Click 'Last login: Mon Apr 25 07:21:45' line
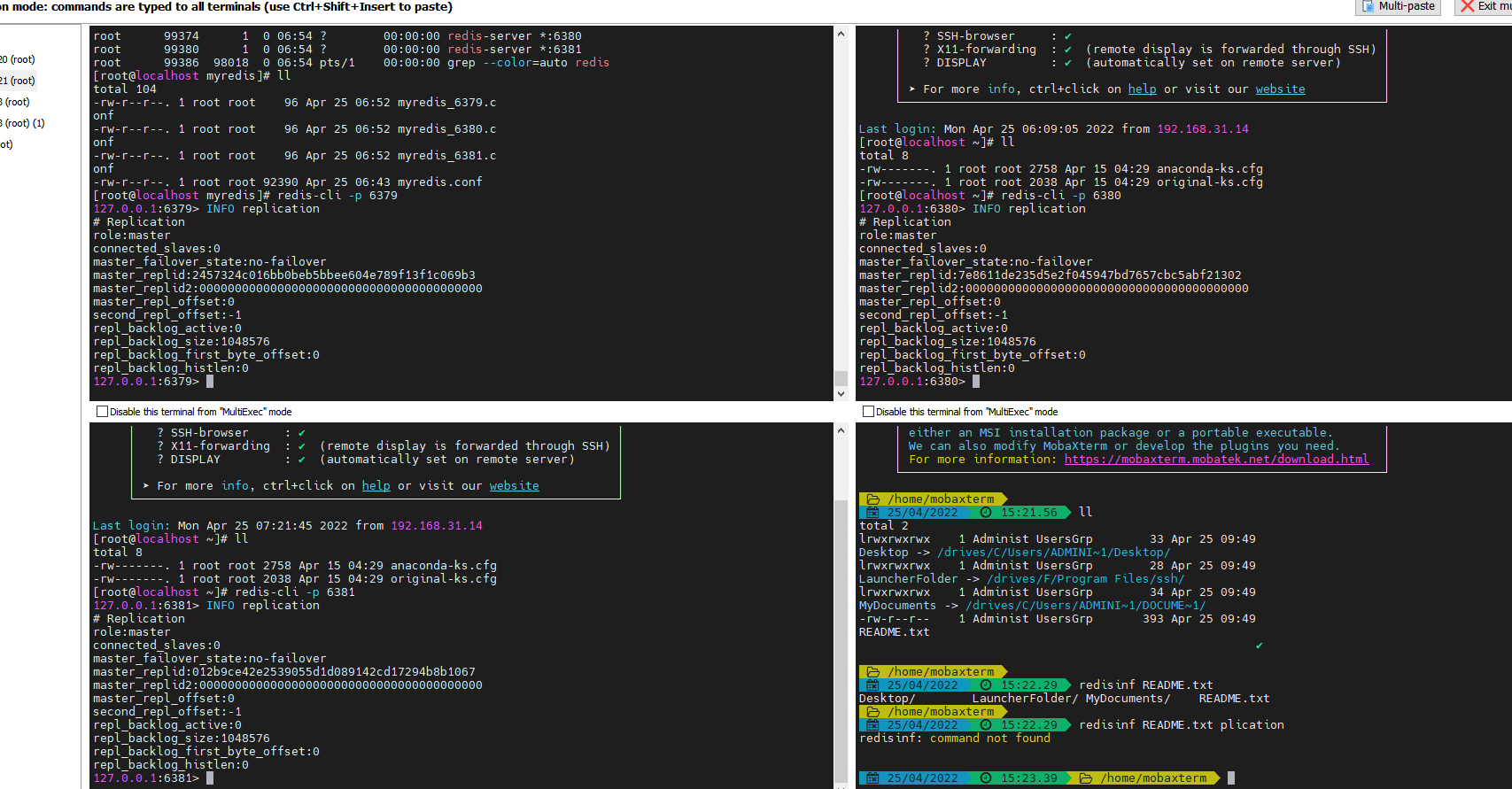This screenshot has width=1512, height=789. [288, 526]
